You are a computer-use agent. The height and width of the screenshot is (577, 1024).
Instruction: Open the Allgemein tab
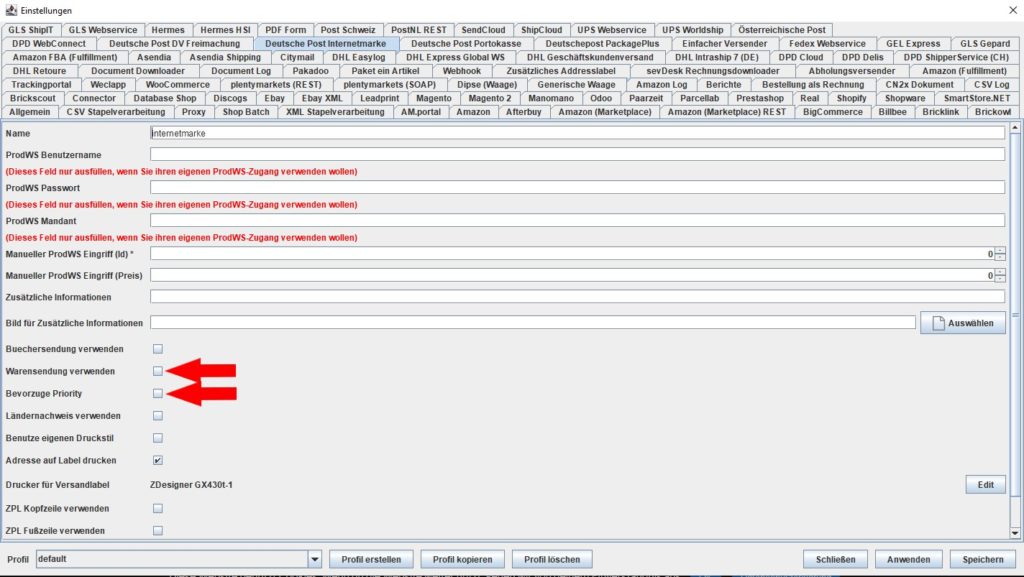(29, 112)
